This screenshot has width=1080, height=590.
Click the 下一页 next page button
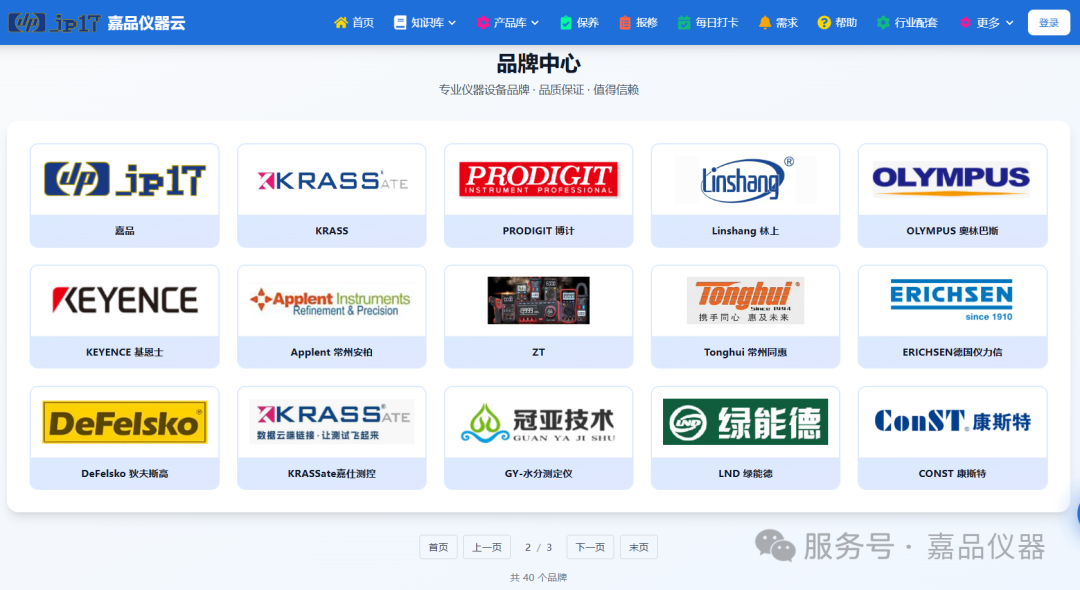tap(590, 547)
